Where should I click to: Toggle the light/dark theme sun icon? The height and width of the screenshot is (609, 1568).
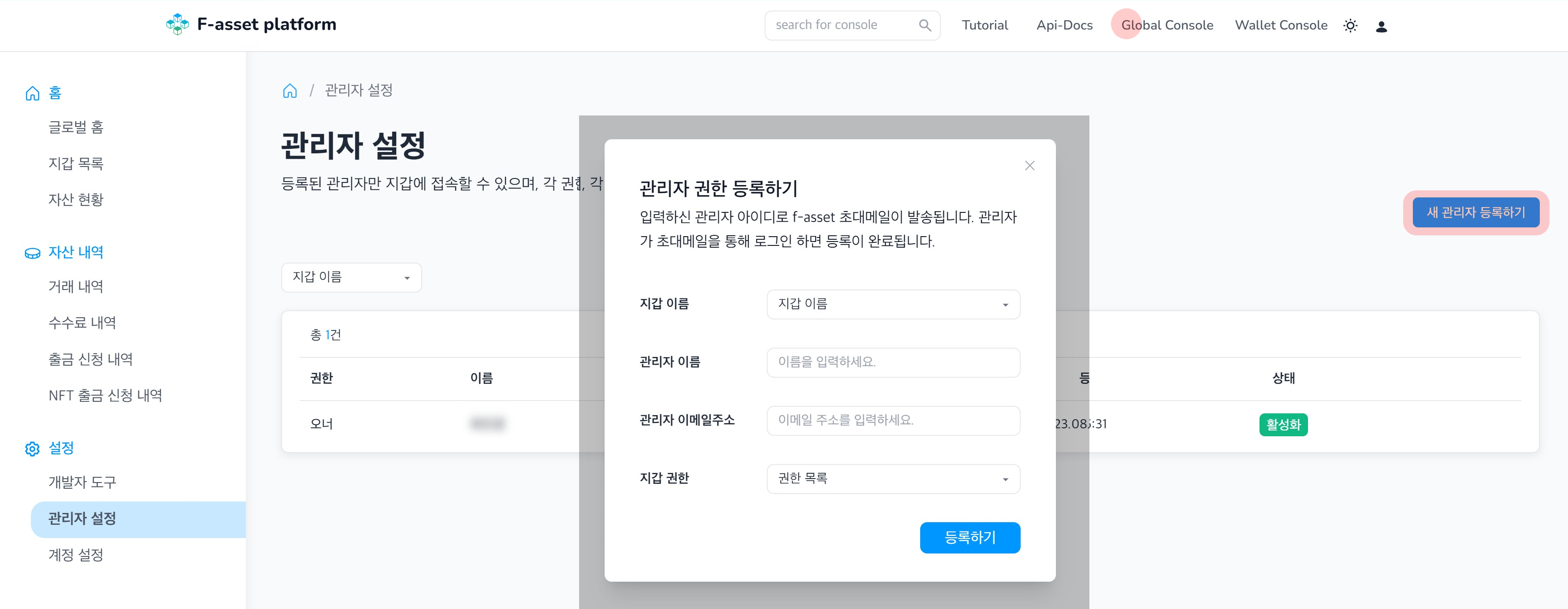[x=1350, y=26]
